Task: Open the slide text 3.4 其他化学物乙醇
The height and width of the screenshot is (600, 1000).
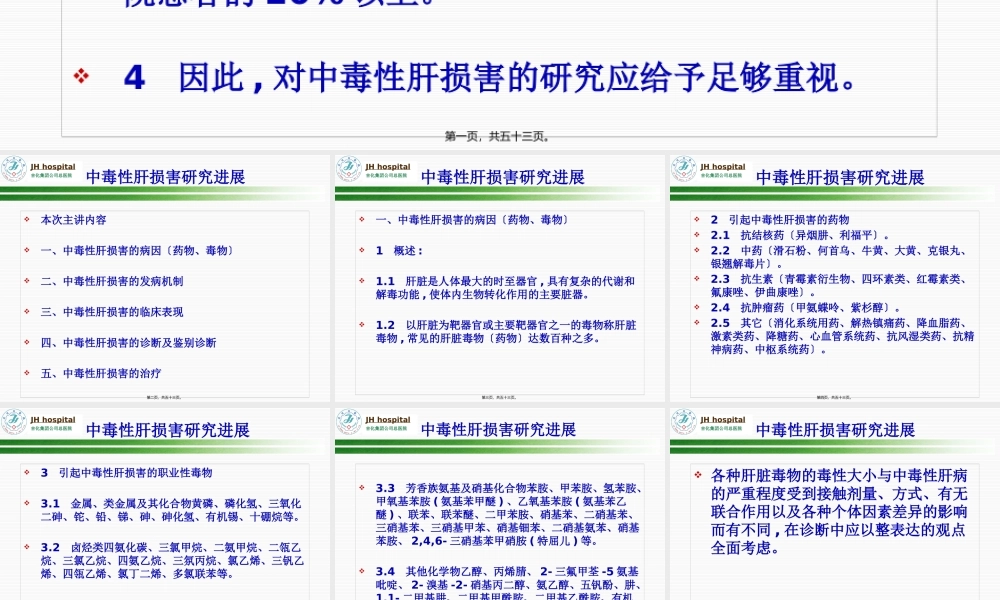Action: [x=506, y=577]
